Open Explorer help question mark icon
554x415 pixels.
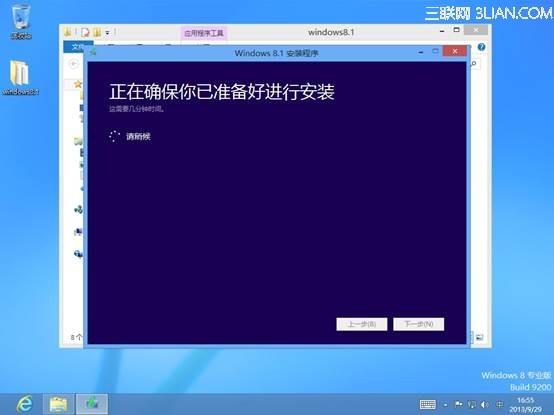[x=481, y=47]
